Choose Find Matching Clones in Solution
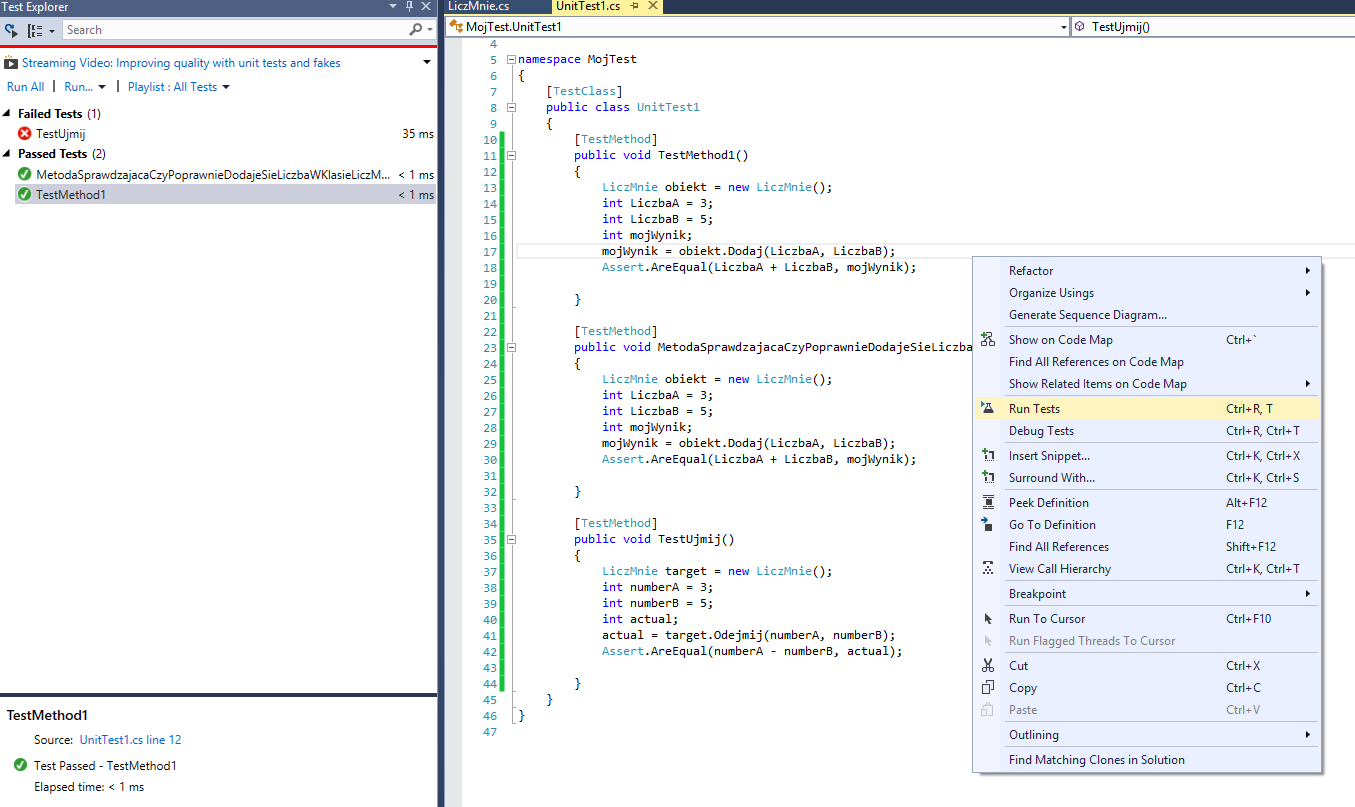The width and height of the screenshot is (1355, 807). point(1147,760)
